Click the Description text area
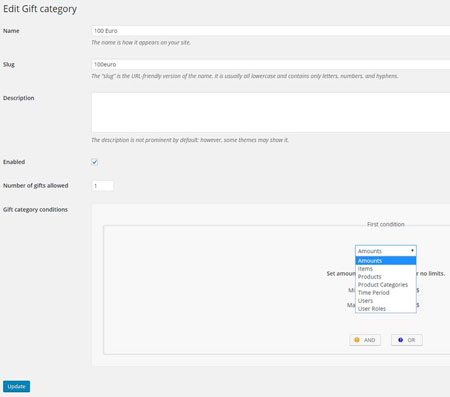This screenshot has height=397, width=450. 271,112
